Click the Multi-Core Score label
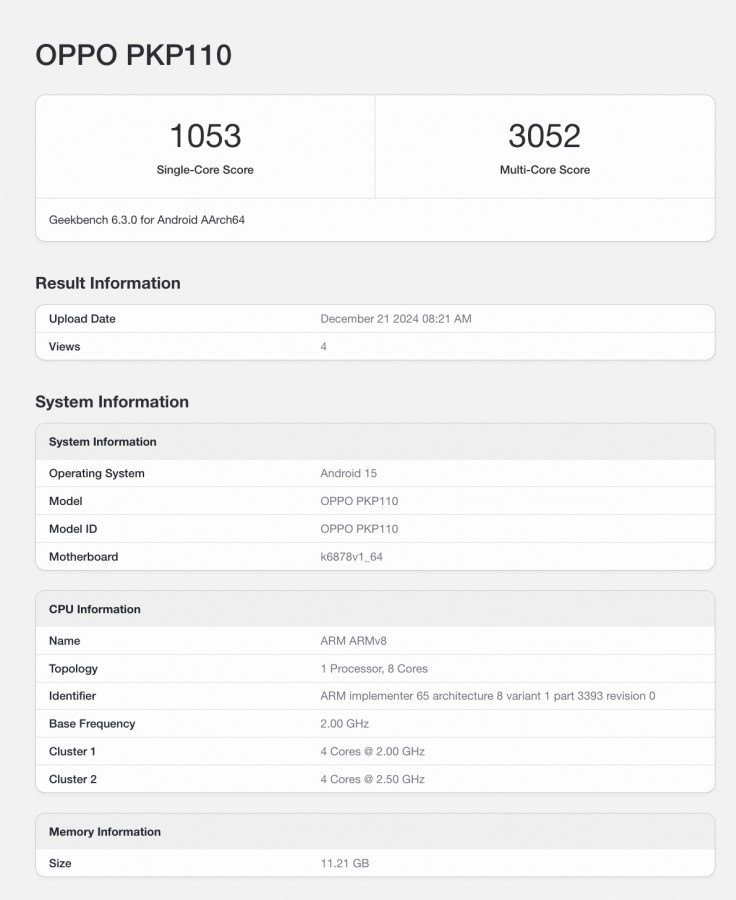The width and height of the screenshot is (736, 900). pos(545,170)
